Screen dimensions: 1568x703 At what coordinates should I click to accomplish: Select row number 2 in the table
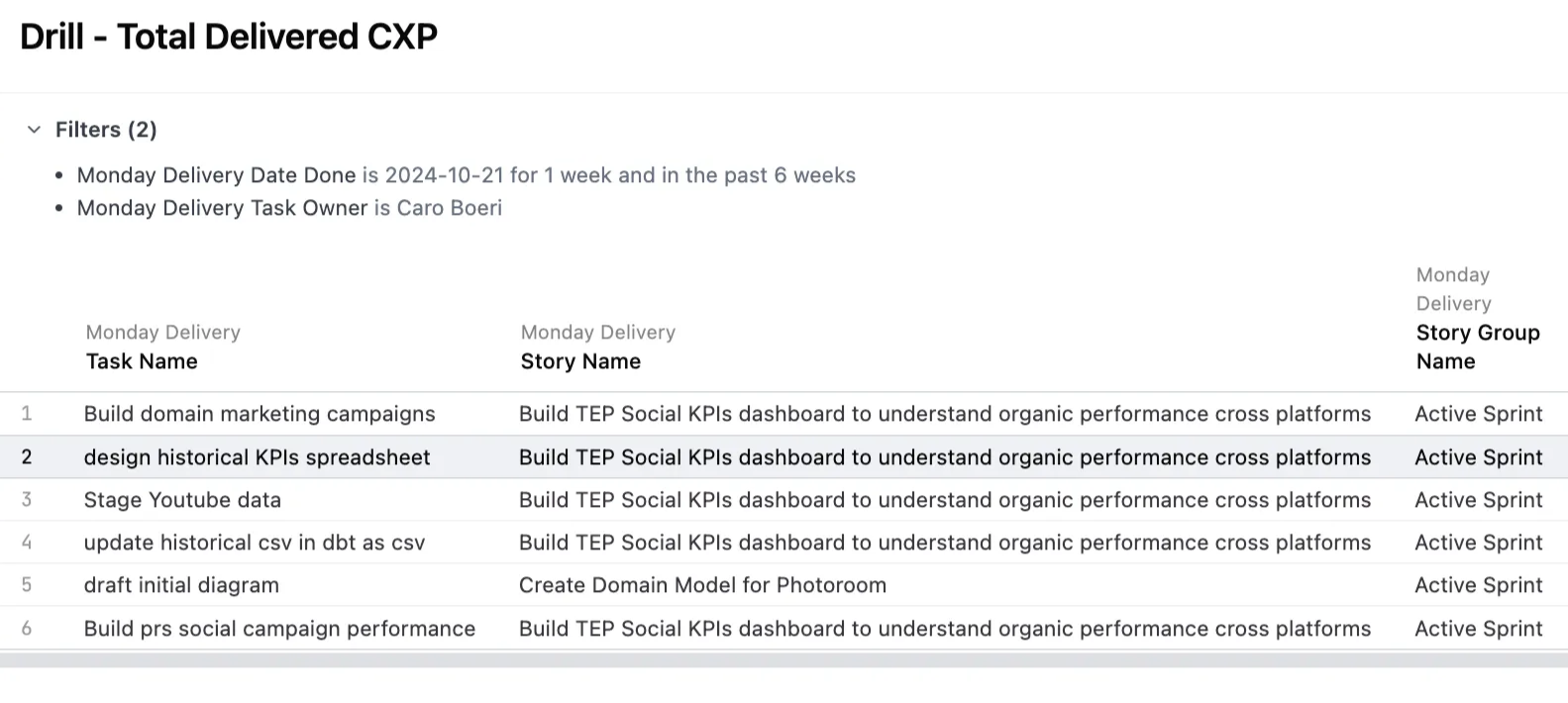click(27, 457)
